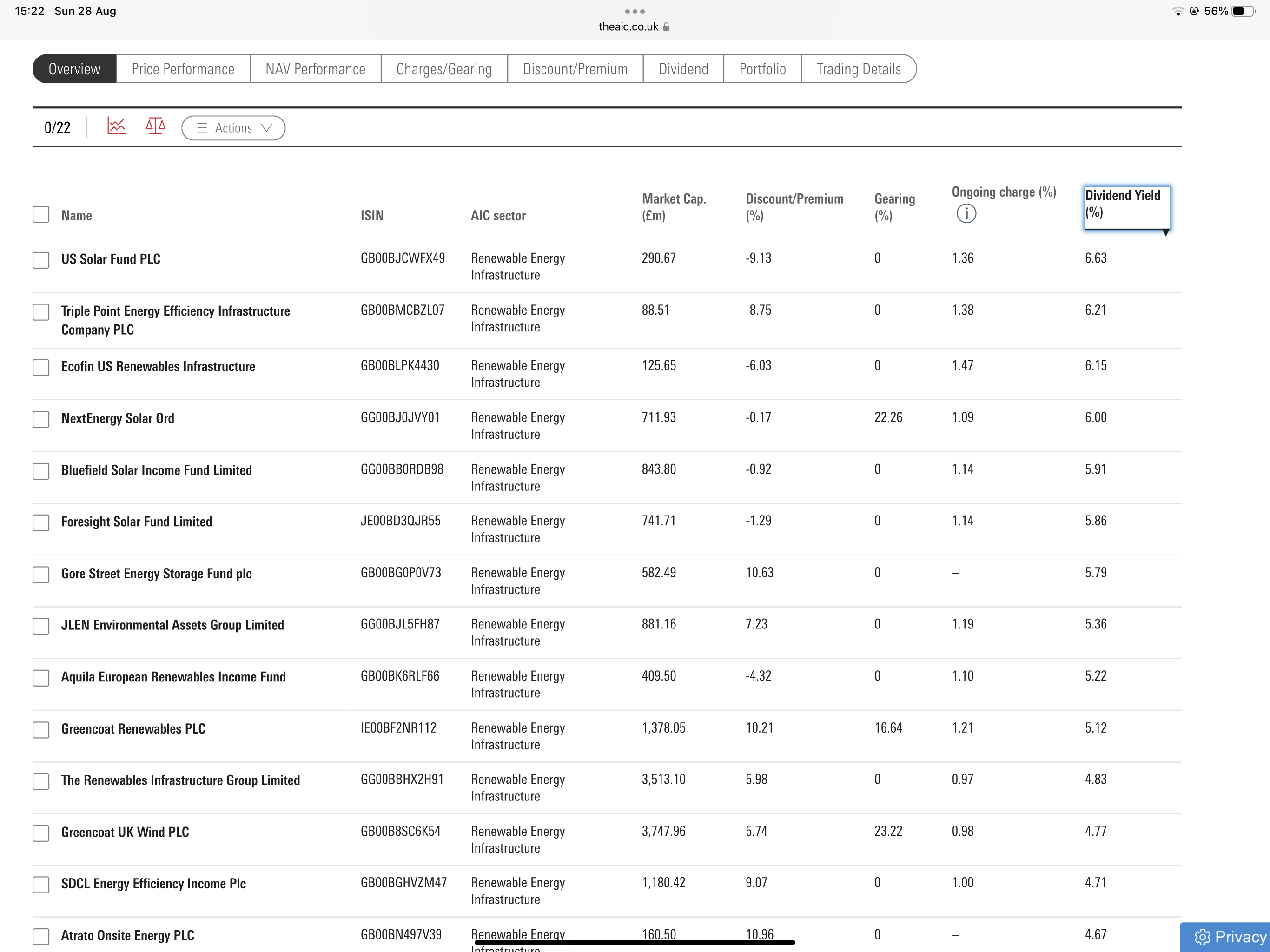Image resolution: width=1270 pixels, height=952 pixels.
Task: Click the list icon in Actions button
Action: [x=201, y=128]
